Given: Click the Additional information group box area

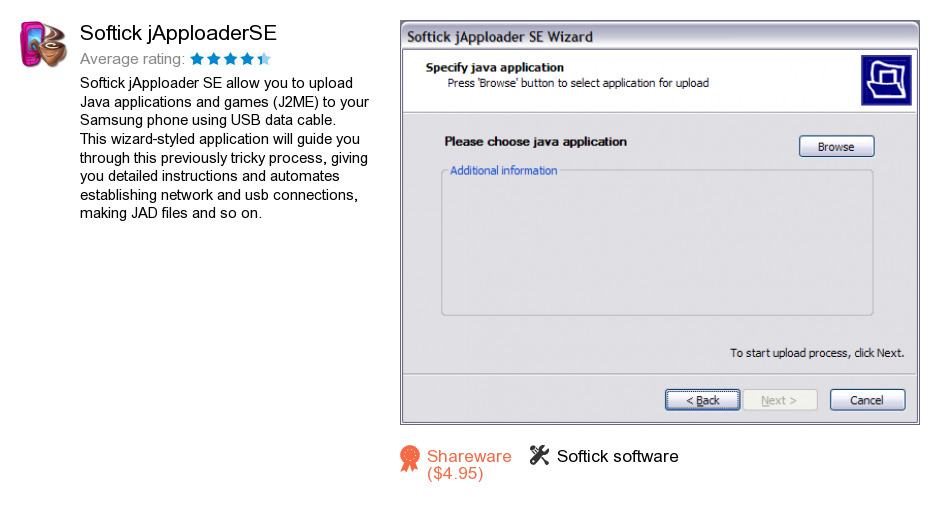Looking at the screenshot, I should [657, 243].
